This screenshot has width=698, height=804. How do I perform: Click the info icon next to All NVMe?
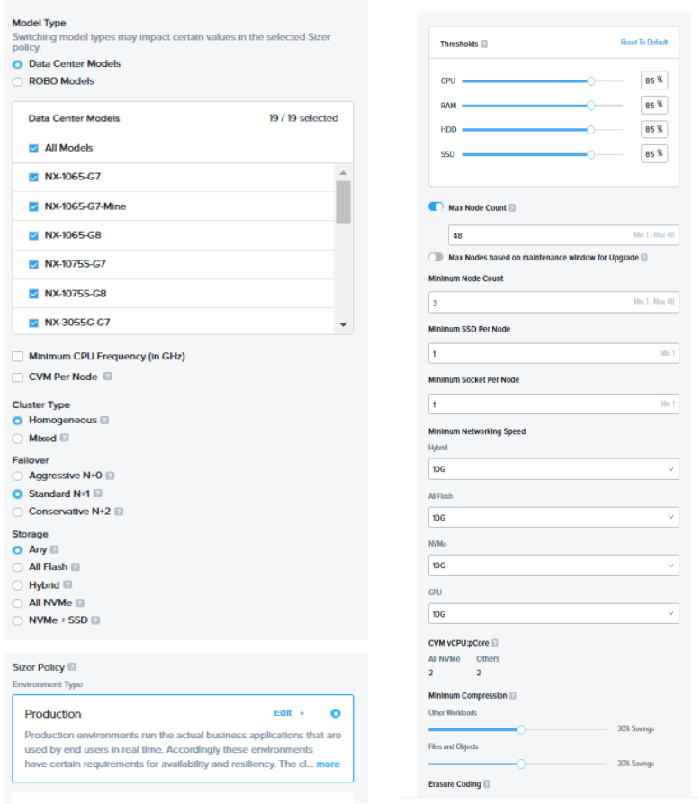pos(80,603)
